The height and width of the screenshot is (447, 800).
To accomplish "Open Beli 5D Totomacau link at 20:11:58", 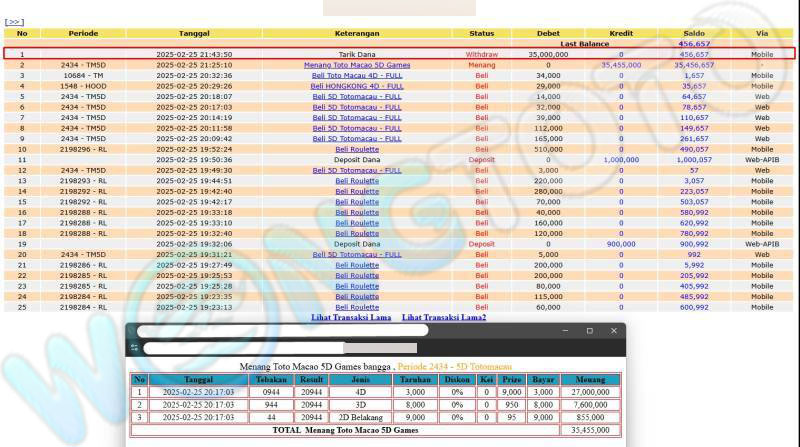I will click(x=357, y=128).
